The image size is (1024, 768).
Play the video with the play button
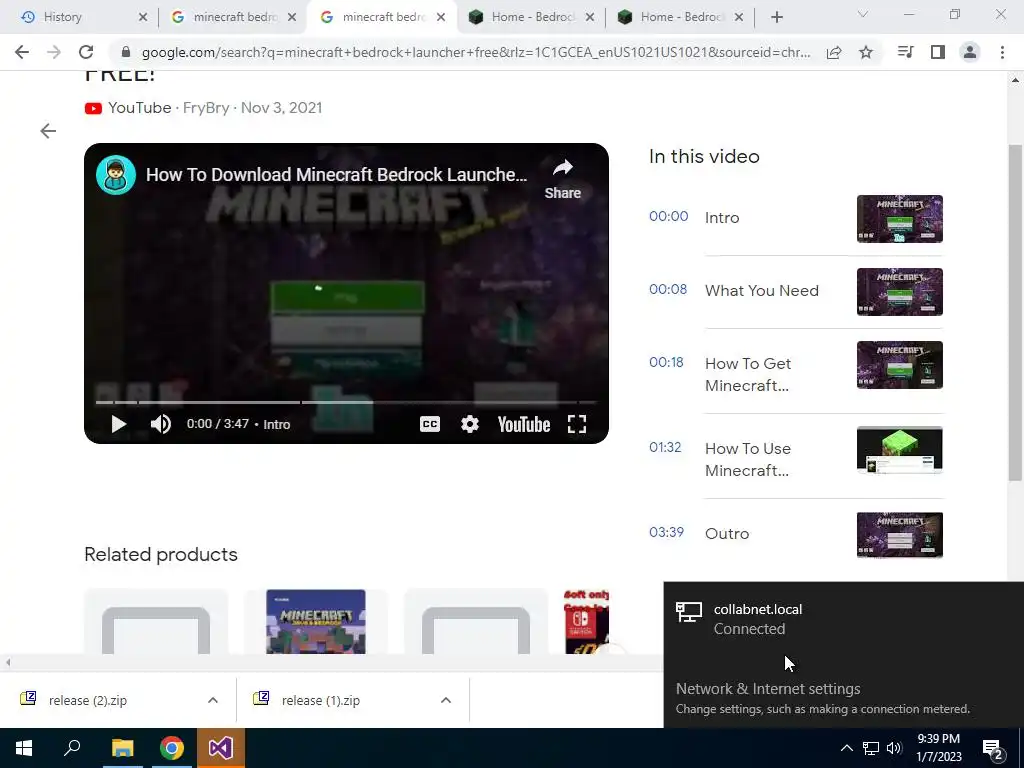click(118, 424)
